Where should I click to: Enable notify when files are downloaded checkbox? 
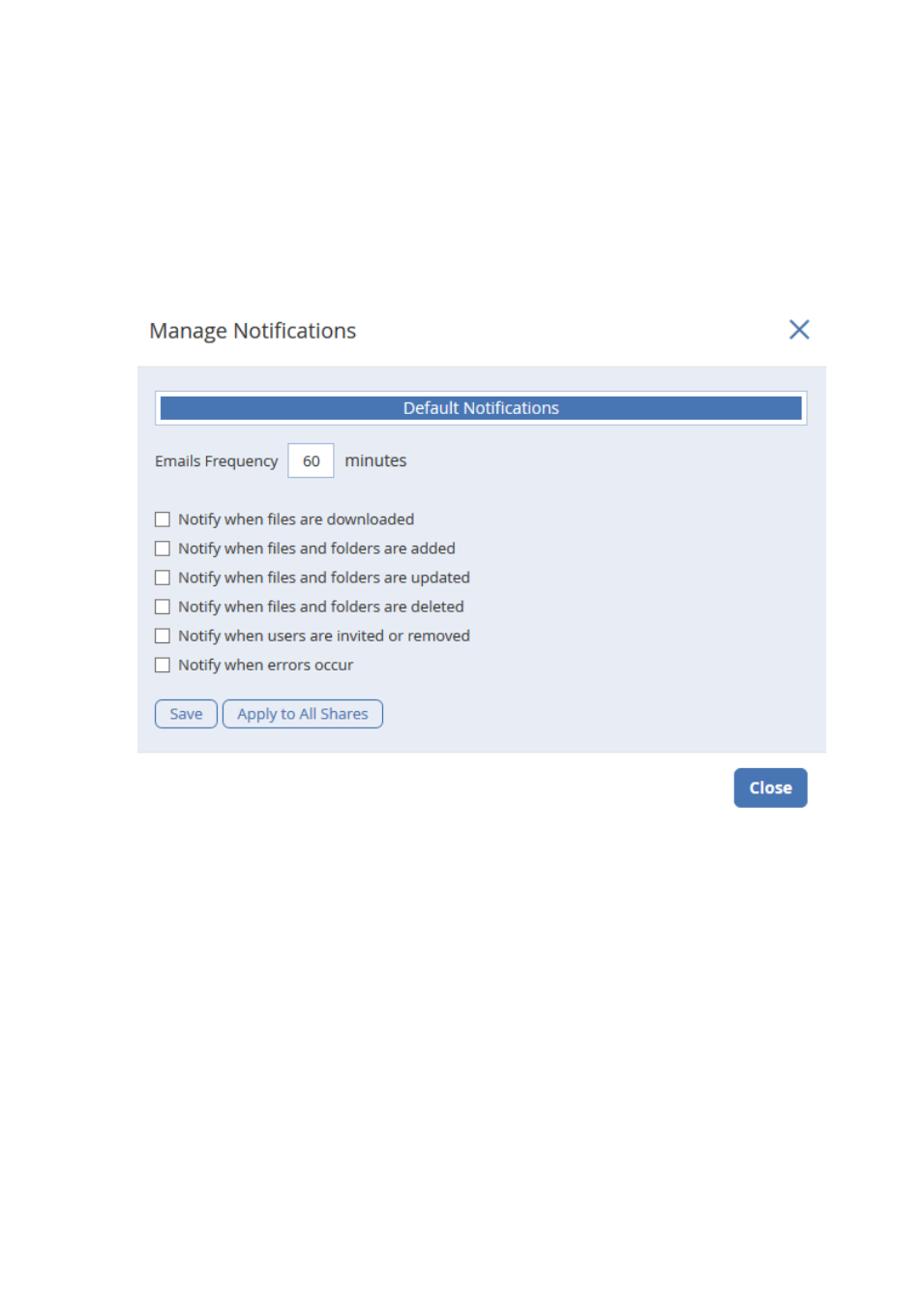coord(163,519)
